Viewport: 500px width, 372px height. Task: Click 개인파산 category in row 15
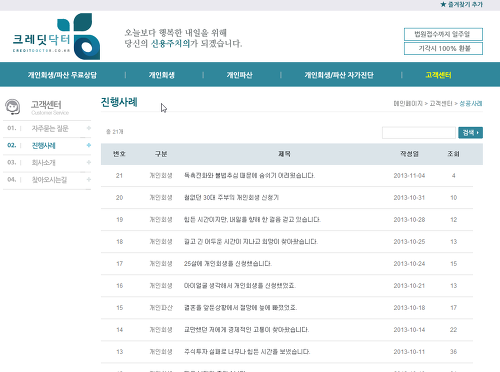coord(161,308)
